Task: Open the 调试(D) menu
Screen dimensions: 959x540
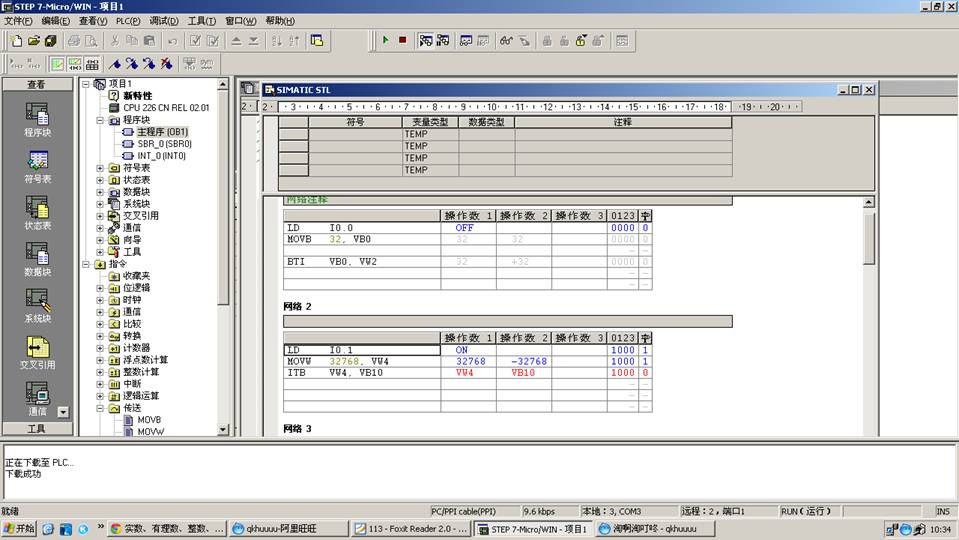Action: [164, 21]
